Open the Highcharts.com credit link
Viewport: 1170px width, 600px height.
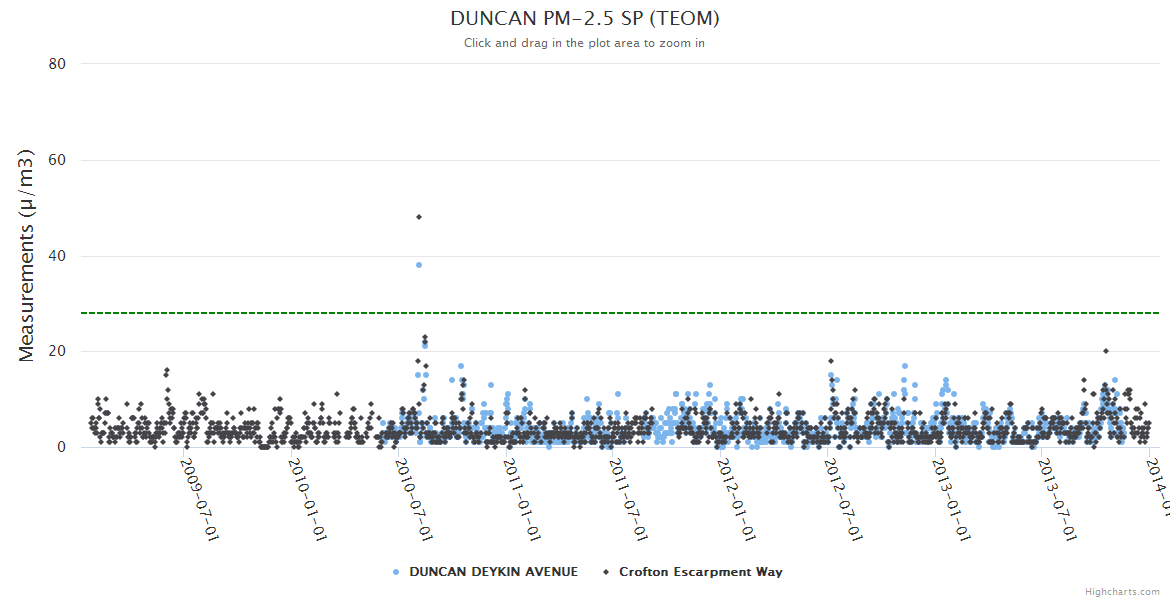coord(1122,592)
